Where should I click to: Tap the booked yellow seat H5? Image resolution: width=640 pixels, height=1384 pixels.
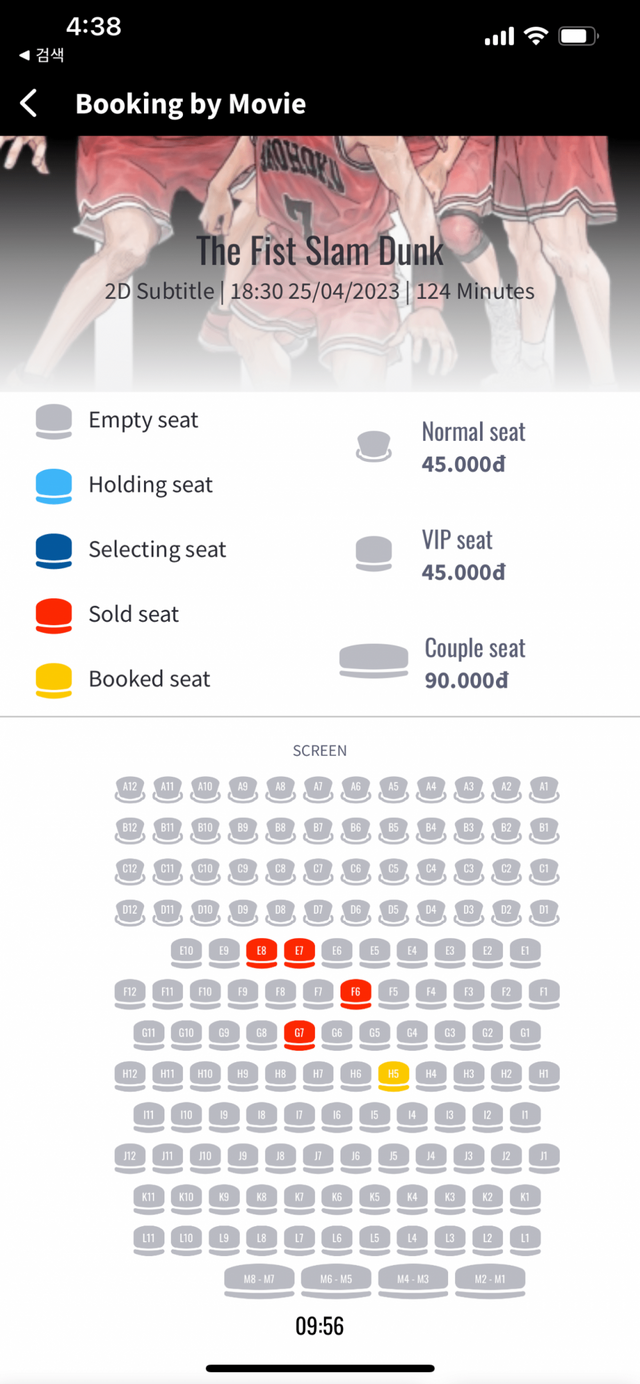pyautogui.click(x=393, y=1075)
